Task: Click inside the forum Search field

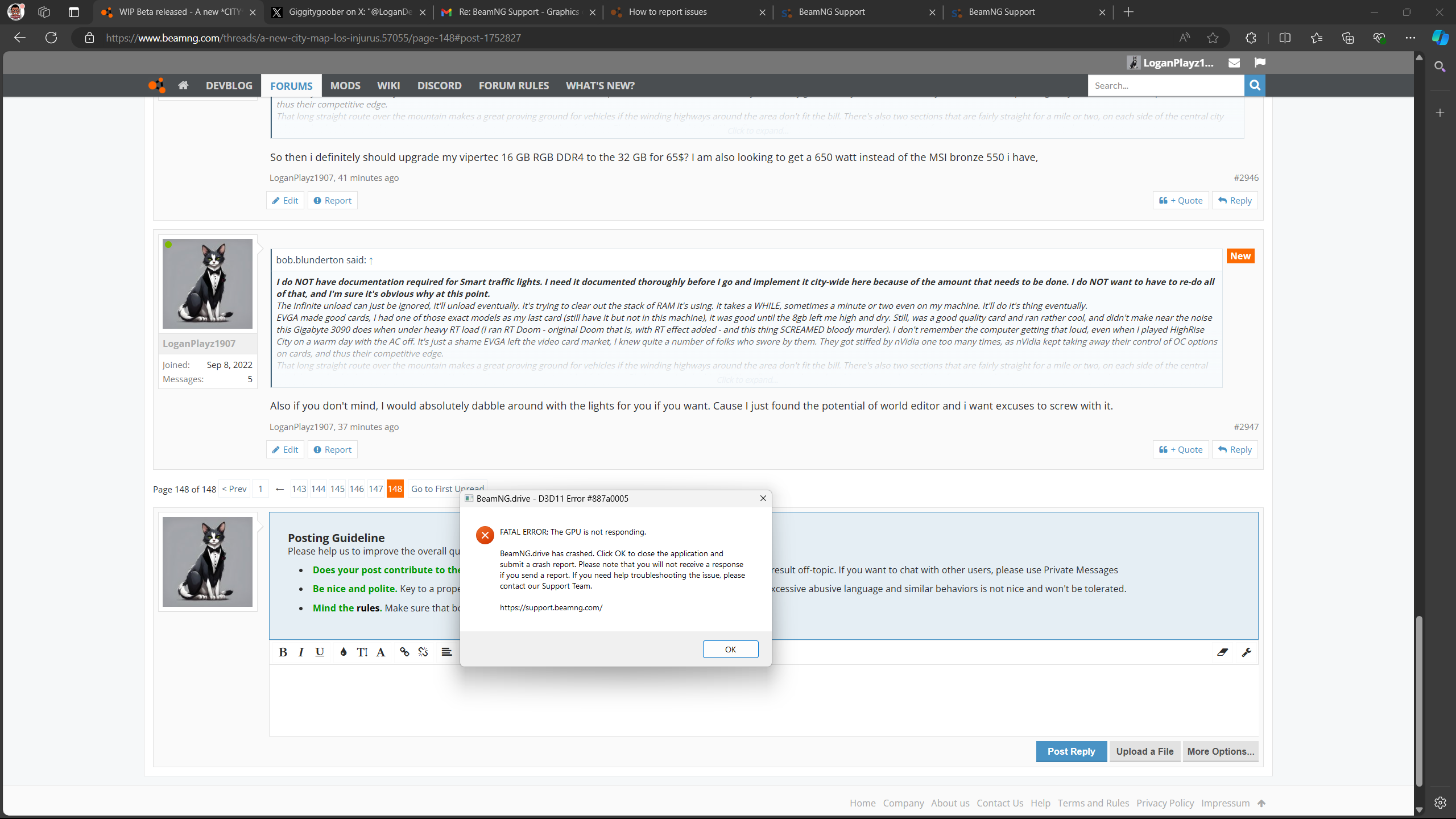Action: [x=1165, y=85]
